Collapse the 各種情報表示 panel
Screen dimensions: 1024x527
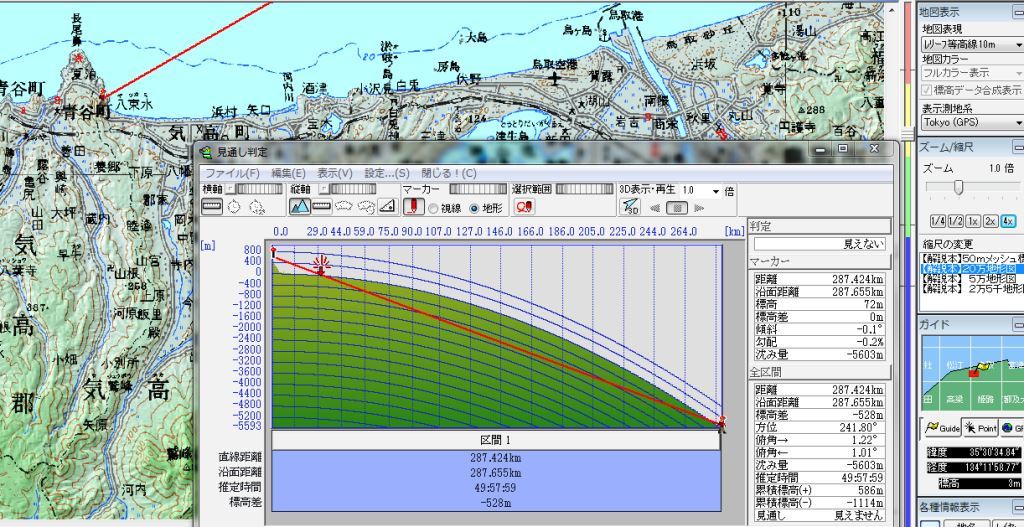click(x=1017, y=507)
